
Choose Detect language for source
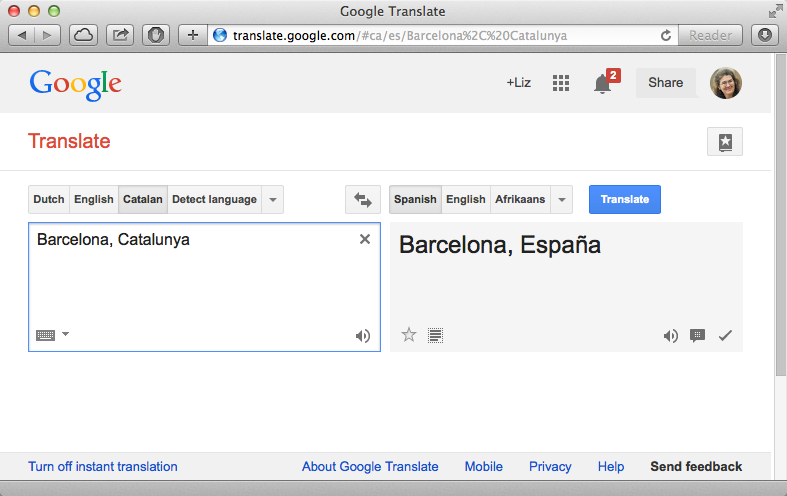[214, 199]
